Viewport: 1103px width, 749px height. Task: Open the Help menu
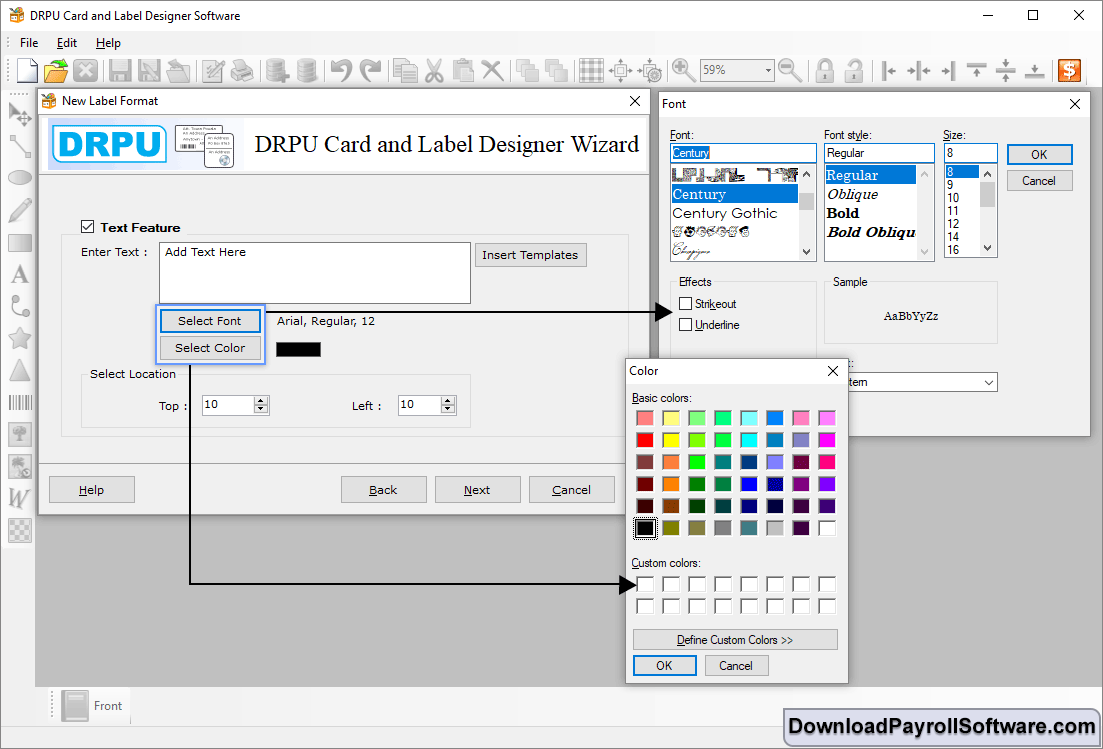tap(108, 43)
